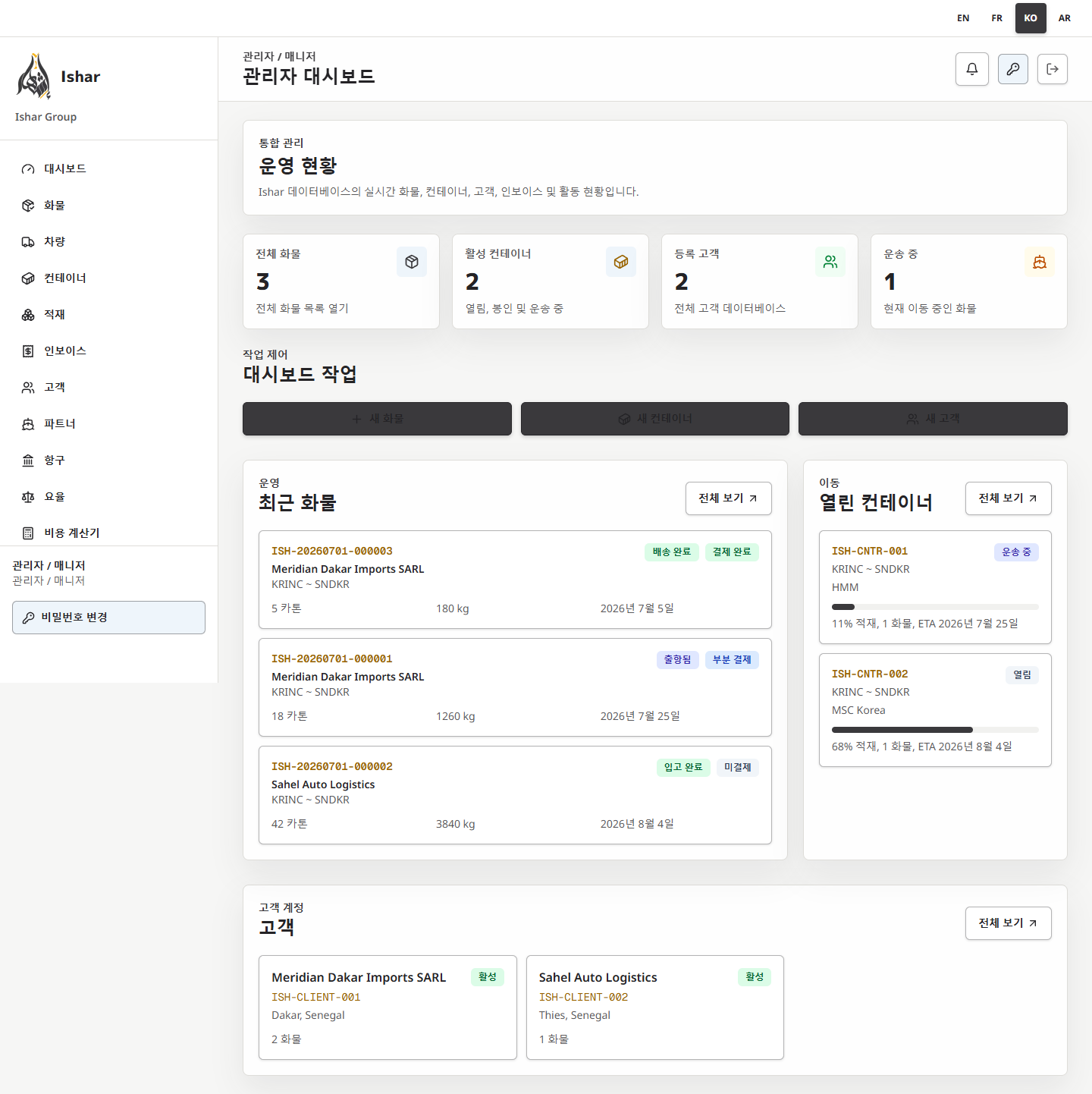Open shipment ISH-20260701-000002
Screen dimensions: 1092x1094
[515, 795]
